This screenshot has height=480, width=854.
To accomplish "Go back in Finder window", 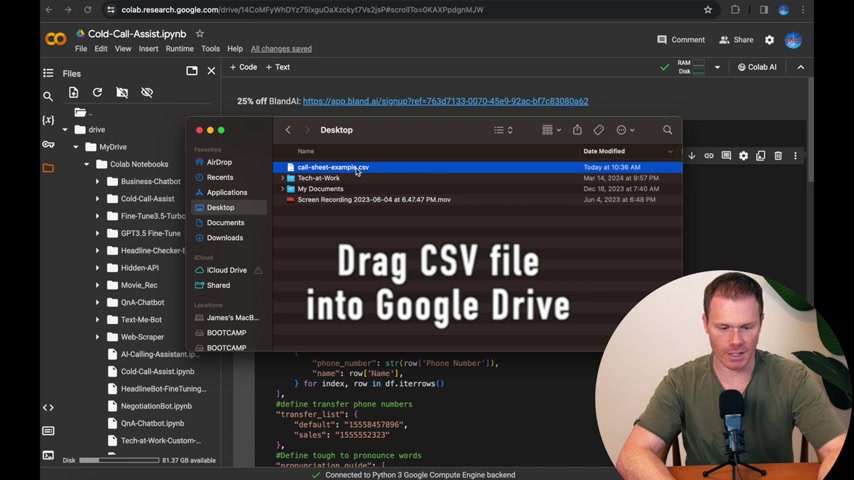I will coord(288,130).
